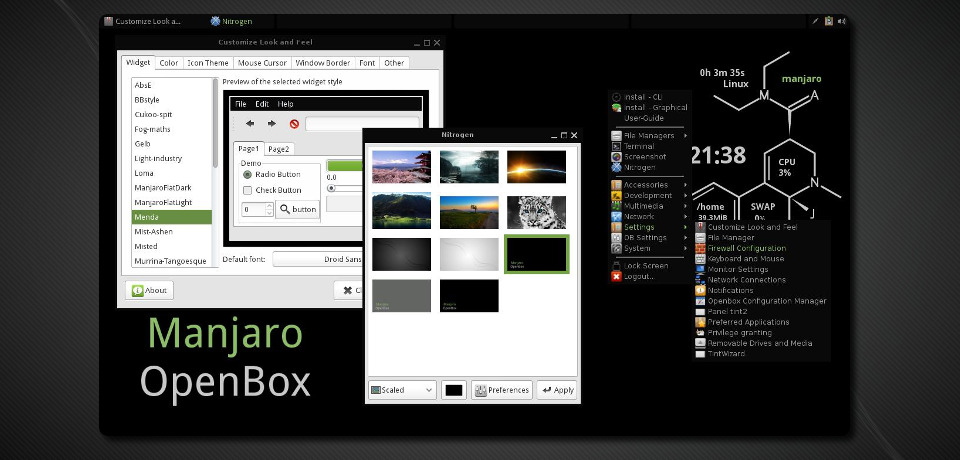Click the Install Graphical icon in menu

pyautogui.click(x=617, y=107)
